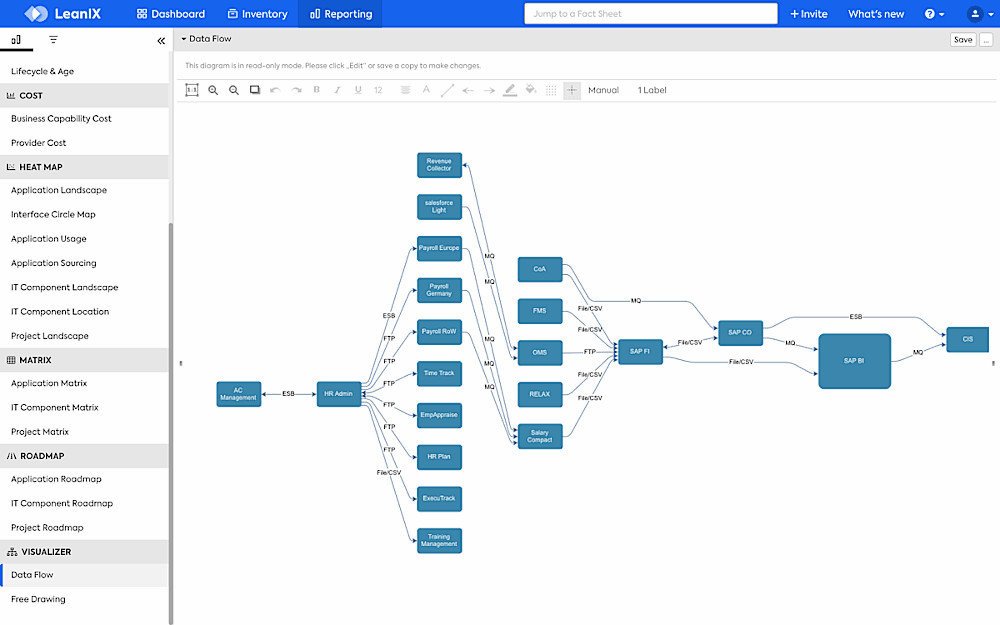Open the Dashboard tab
Viewport: 1000px width, 625px height.
[x=171, y=13]
